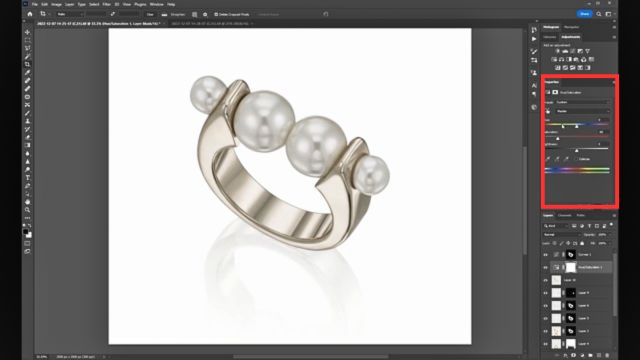Click the delete layer trash icon

[607, 356]
